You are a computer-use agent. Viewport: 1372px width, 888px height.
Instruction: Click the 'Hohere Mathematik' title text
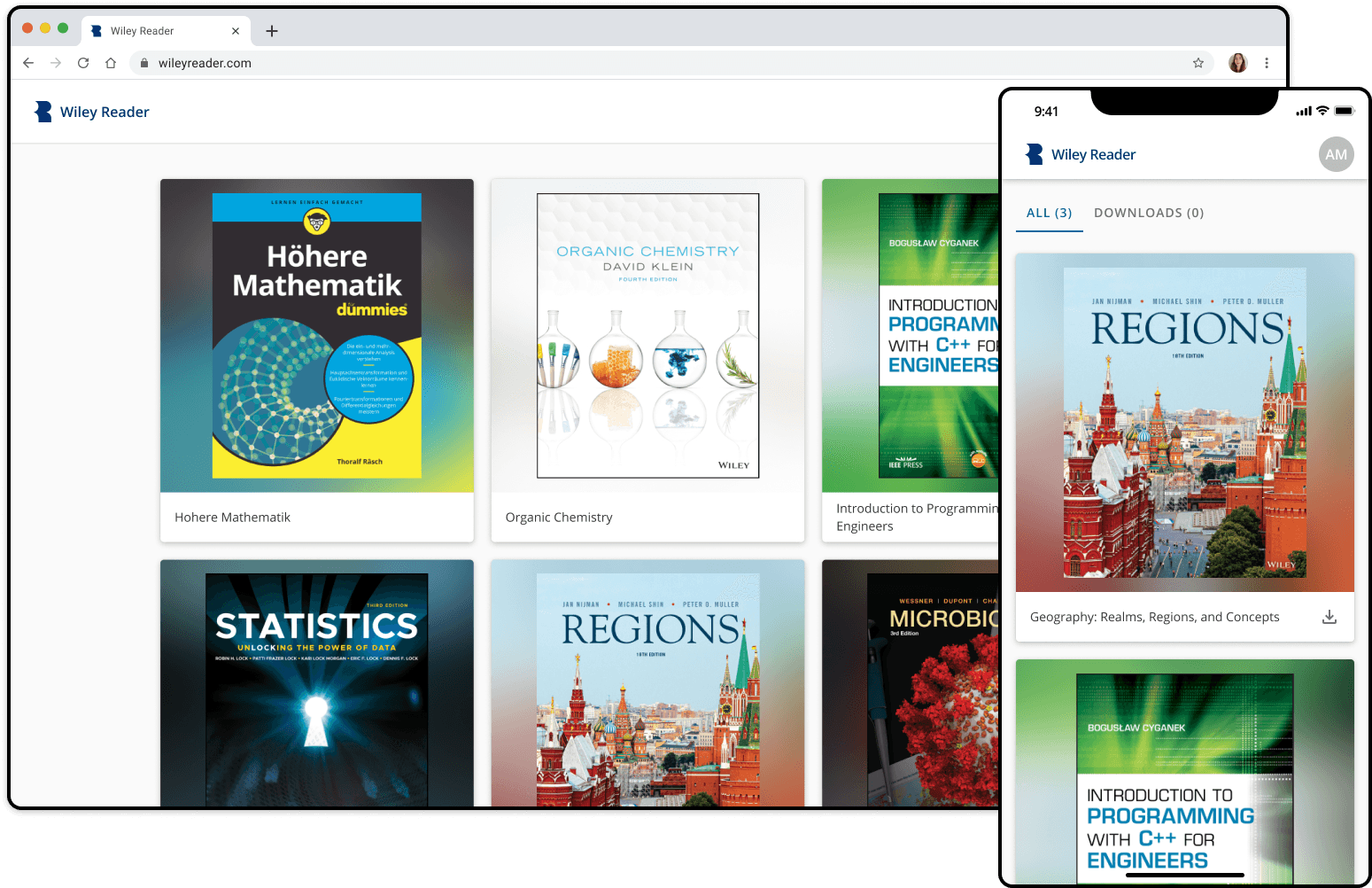pos(232,518)
